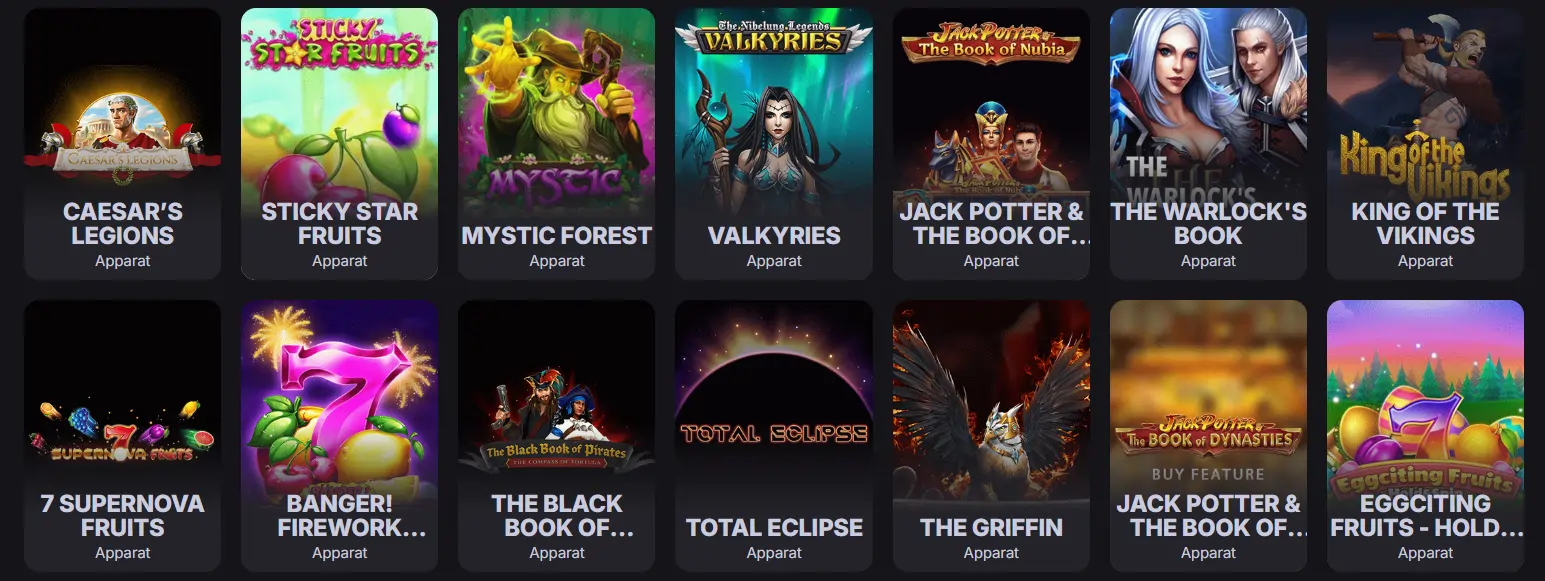Screen dimensions: 1545x581
Task: Select The Black Book of Pirates tile
Action: (556, 436)
